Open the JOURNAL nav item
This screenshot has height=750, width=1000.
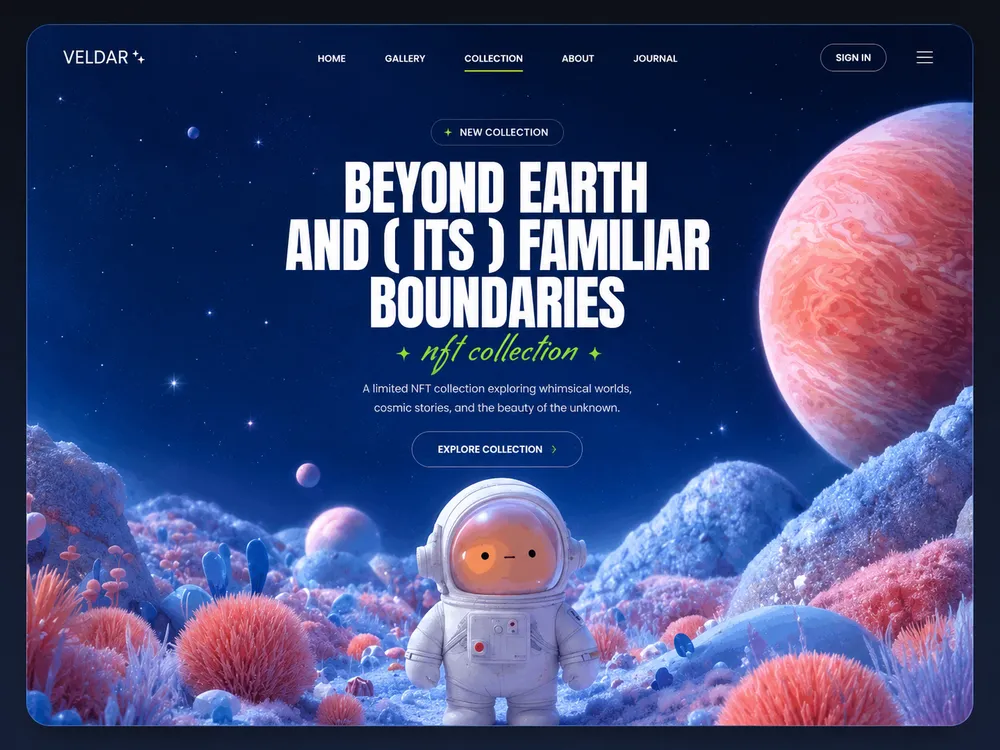coord(655,58)
